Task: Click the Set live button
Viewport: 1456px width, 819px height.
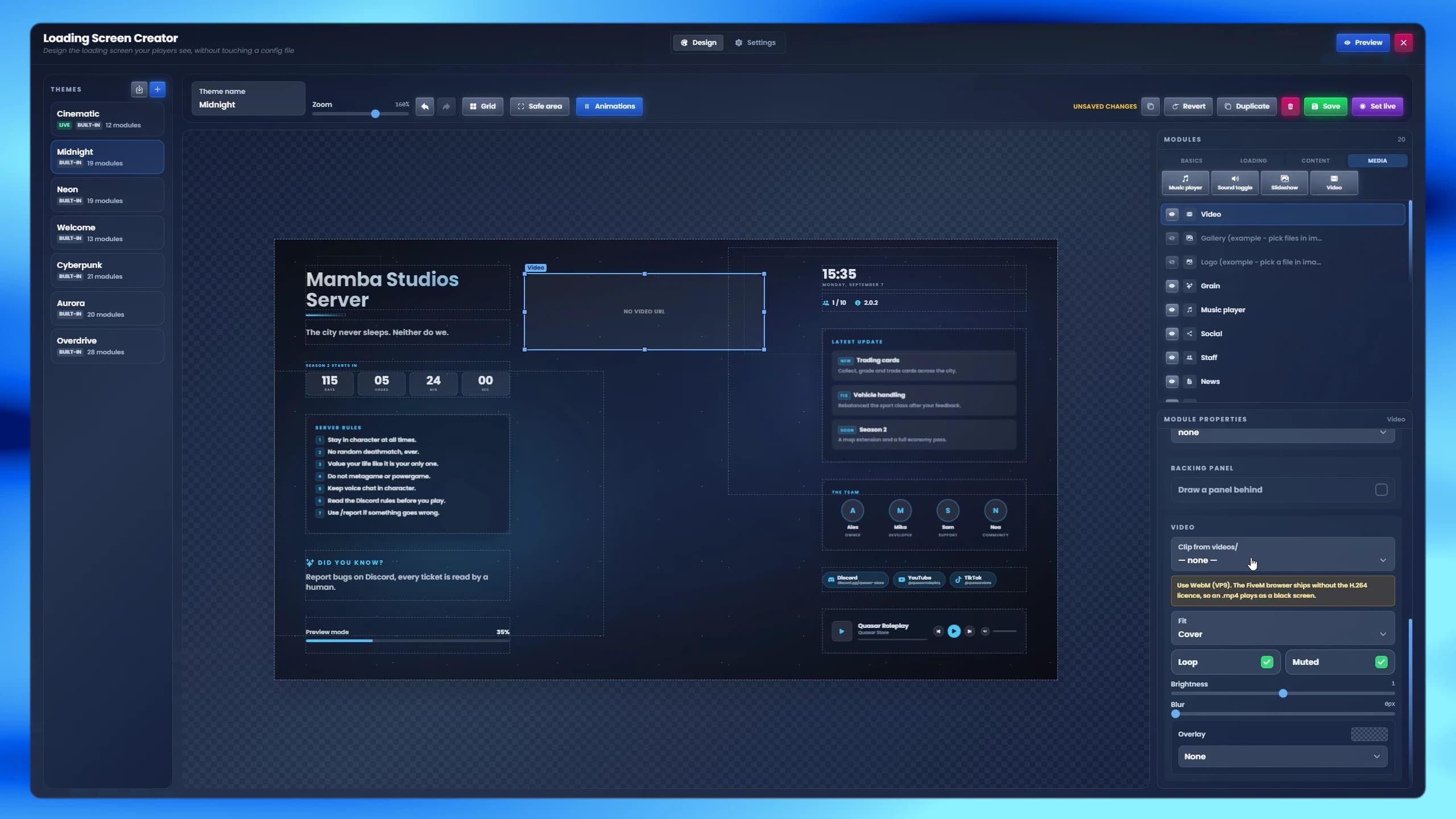Action: (x=1377, y=106)
